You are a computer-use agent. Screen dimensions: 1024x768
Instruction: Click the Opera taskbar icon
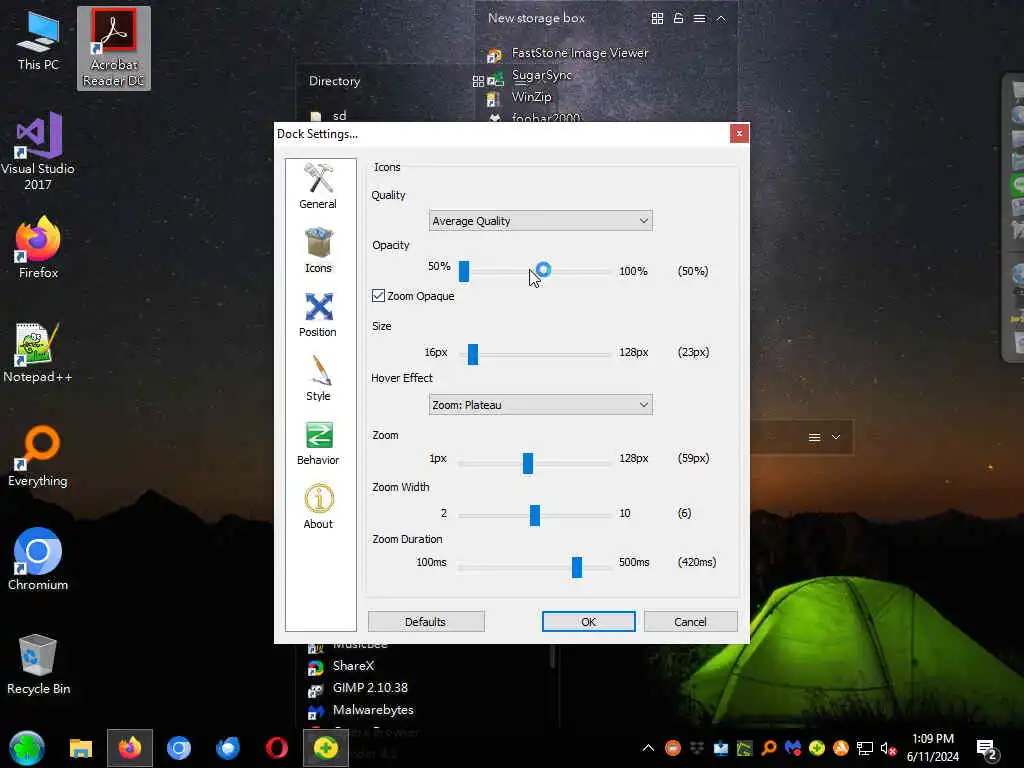(277, 748)
